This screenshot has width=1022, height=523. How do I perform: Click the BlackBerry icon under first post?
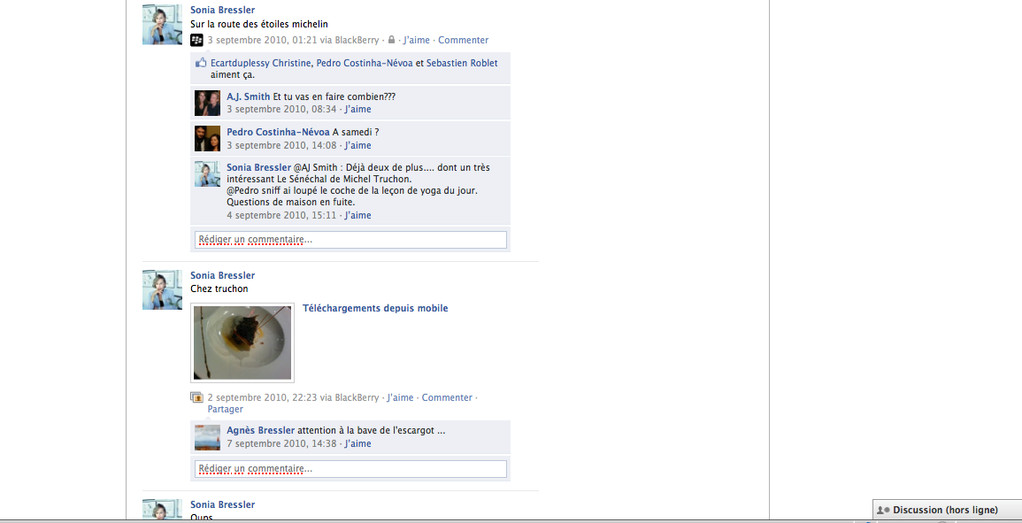click(x=196, y=40)
